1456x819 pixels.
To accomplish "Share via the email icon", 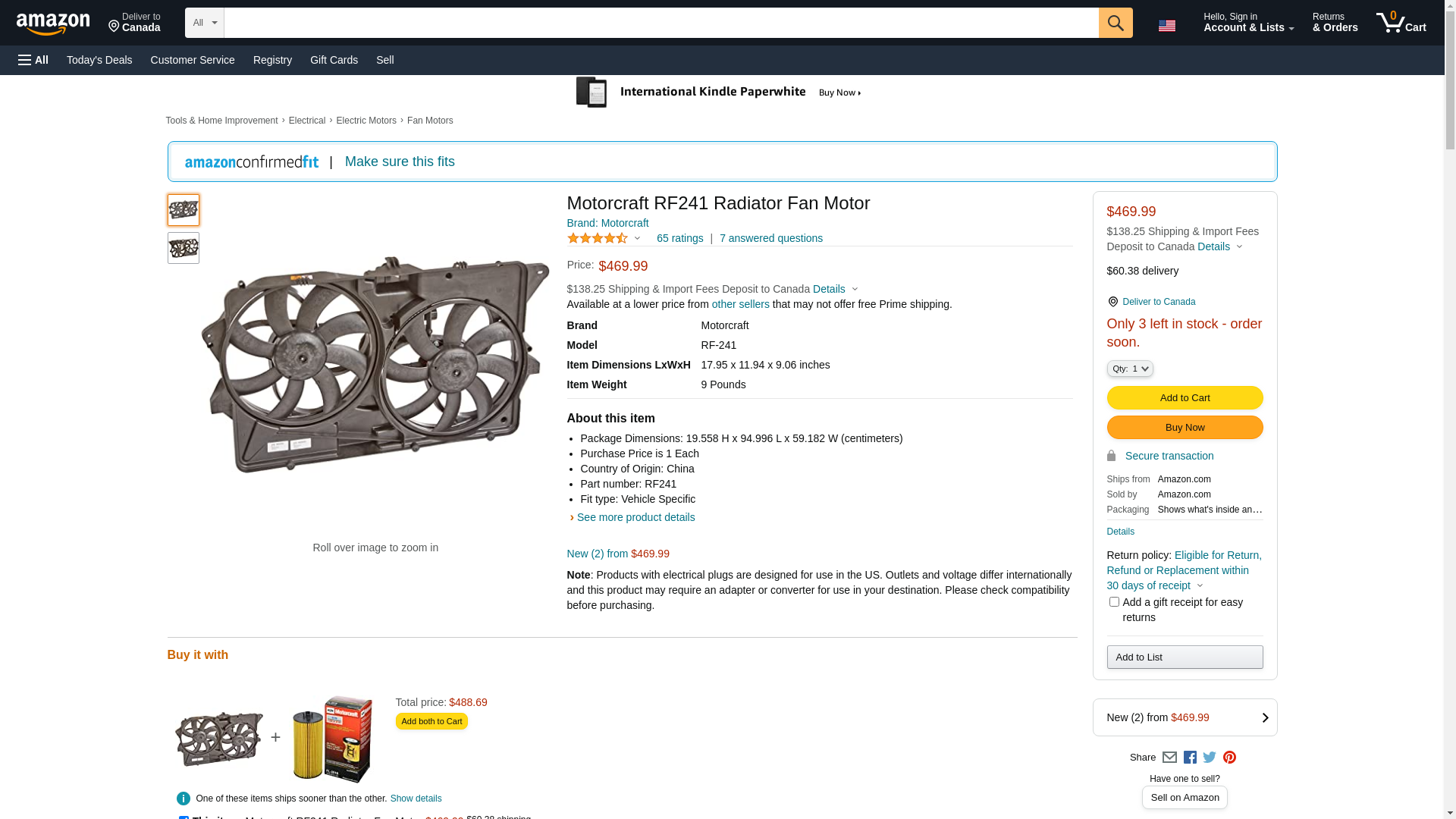I will point(1169,757).
